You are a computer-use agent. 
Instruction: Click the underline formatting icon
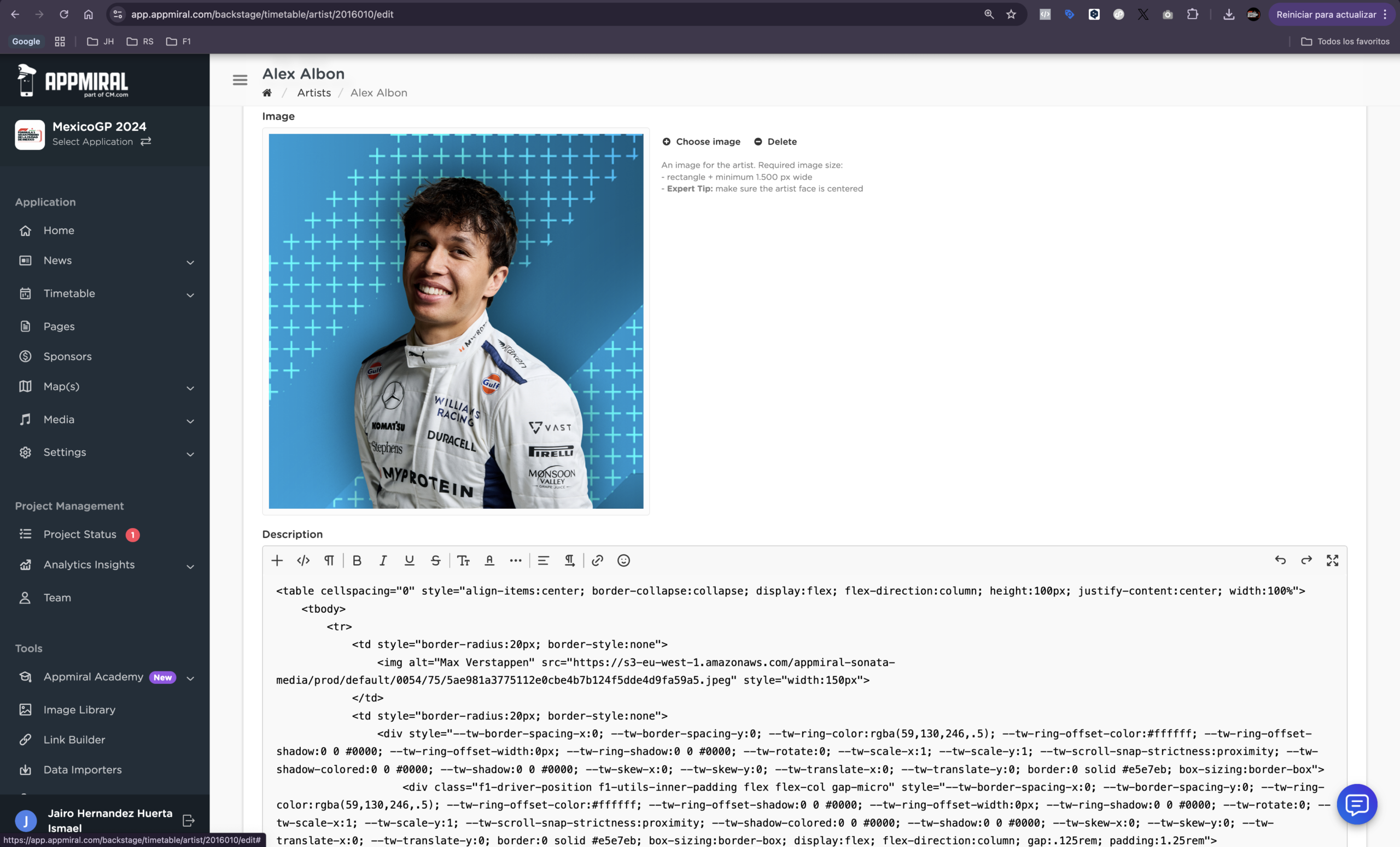tap(409, 560)
